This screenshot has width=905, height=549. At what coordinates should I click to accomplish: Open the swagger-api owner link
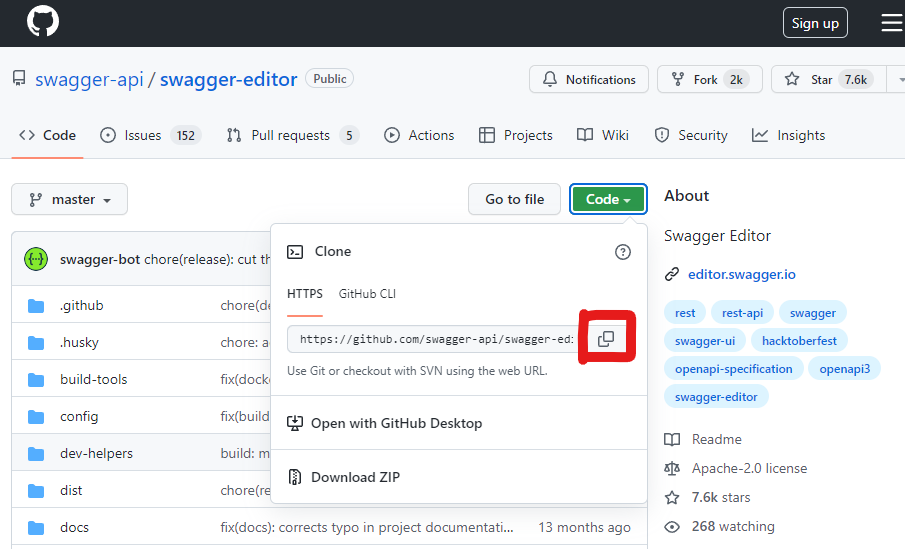tap(89, 79)
